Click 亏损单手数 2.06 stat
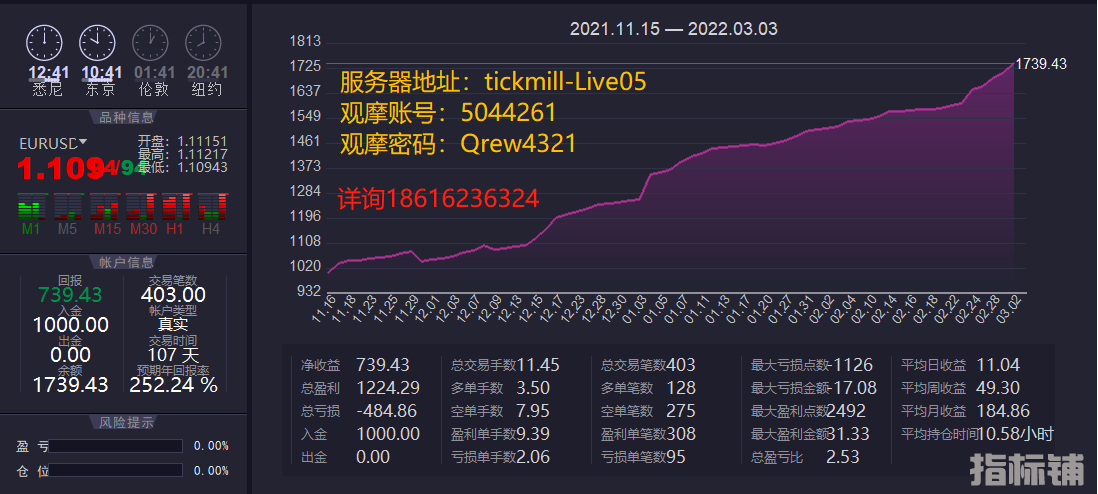The height and width of the screenshot is (494, 1098). pyautogui.click(x=500, y=458)
